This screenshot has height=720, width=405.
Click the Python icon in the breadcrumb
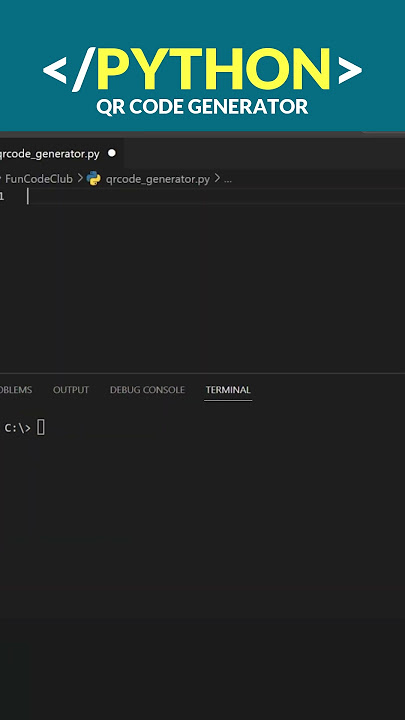click(x=93, y=179)
